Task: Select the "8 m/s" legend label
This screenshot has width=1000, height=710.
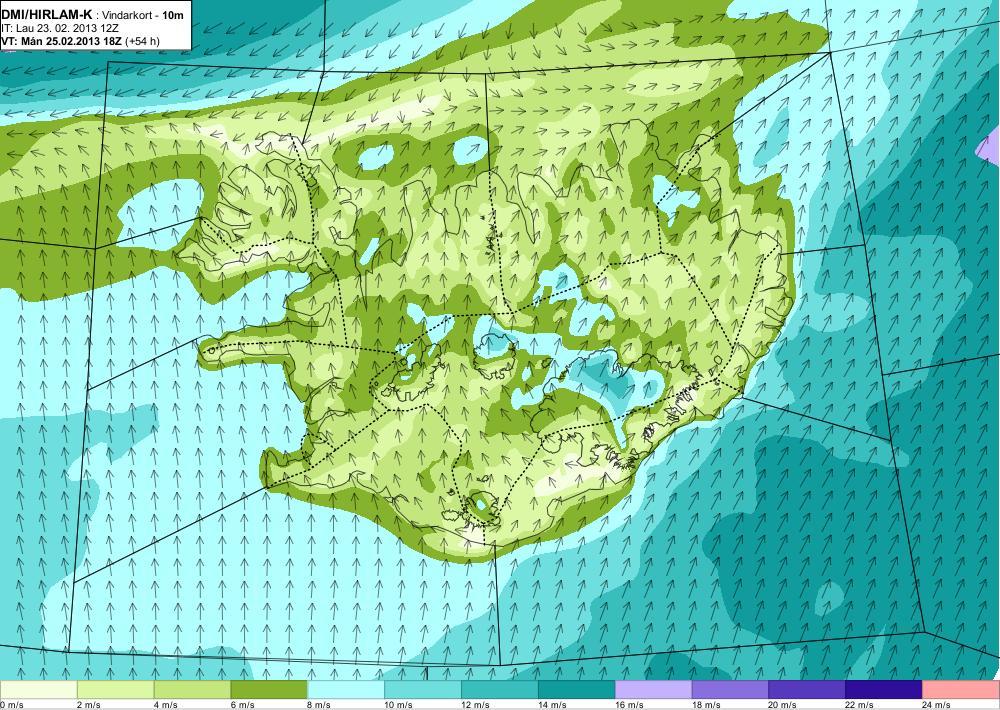Action: click(319, 705)
